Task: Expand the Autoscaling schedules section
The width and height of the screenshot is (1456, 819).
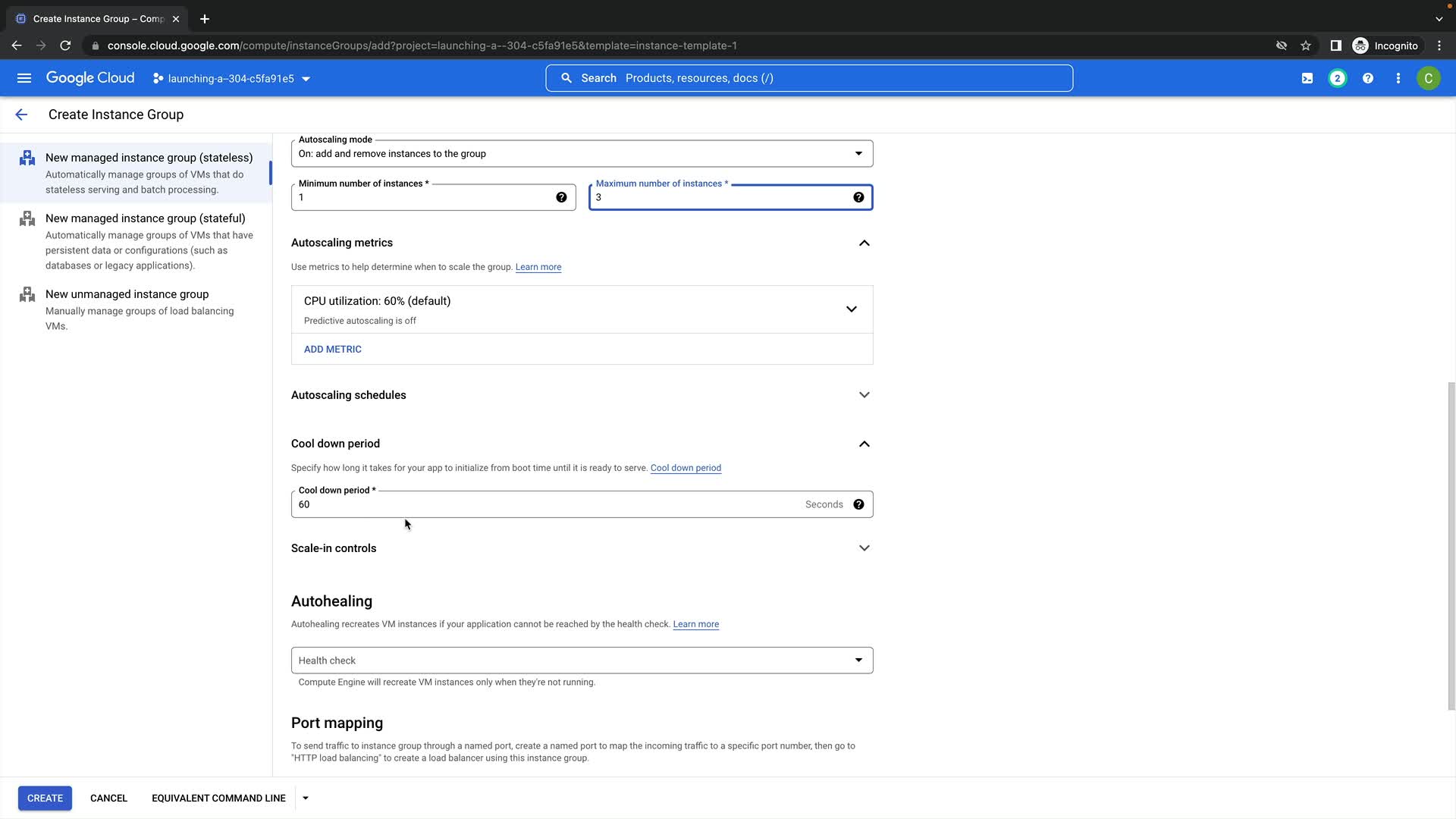Action: tap(864, 395)
